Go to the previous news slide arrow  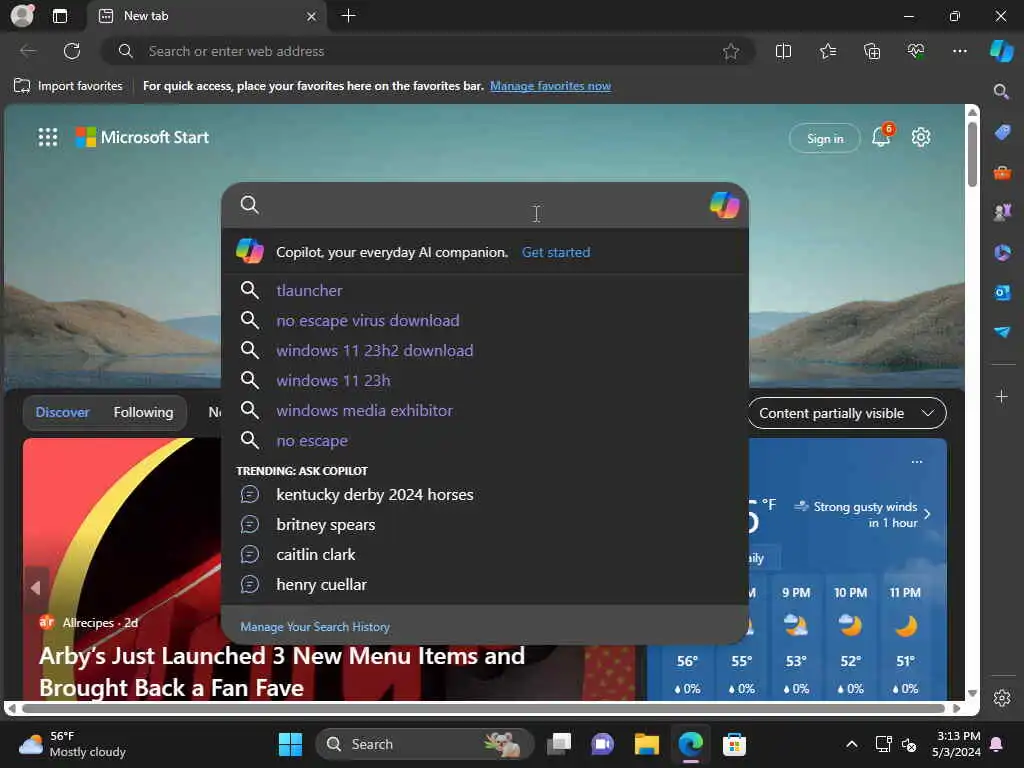click(x=36, y=588)
